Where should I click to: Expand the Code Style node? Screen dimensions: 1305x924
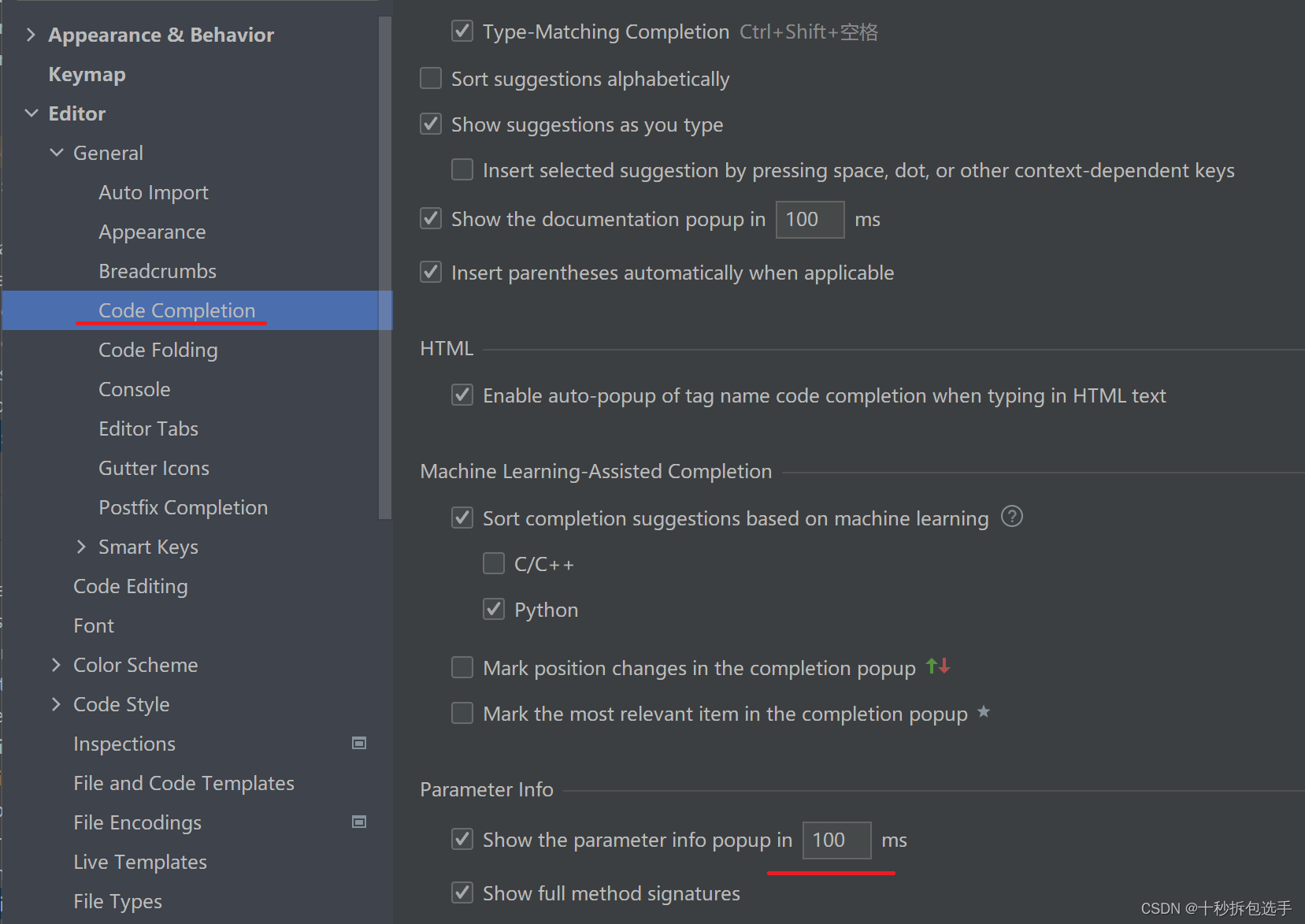[x=56, y=704]
